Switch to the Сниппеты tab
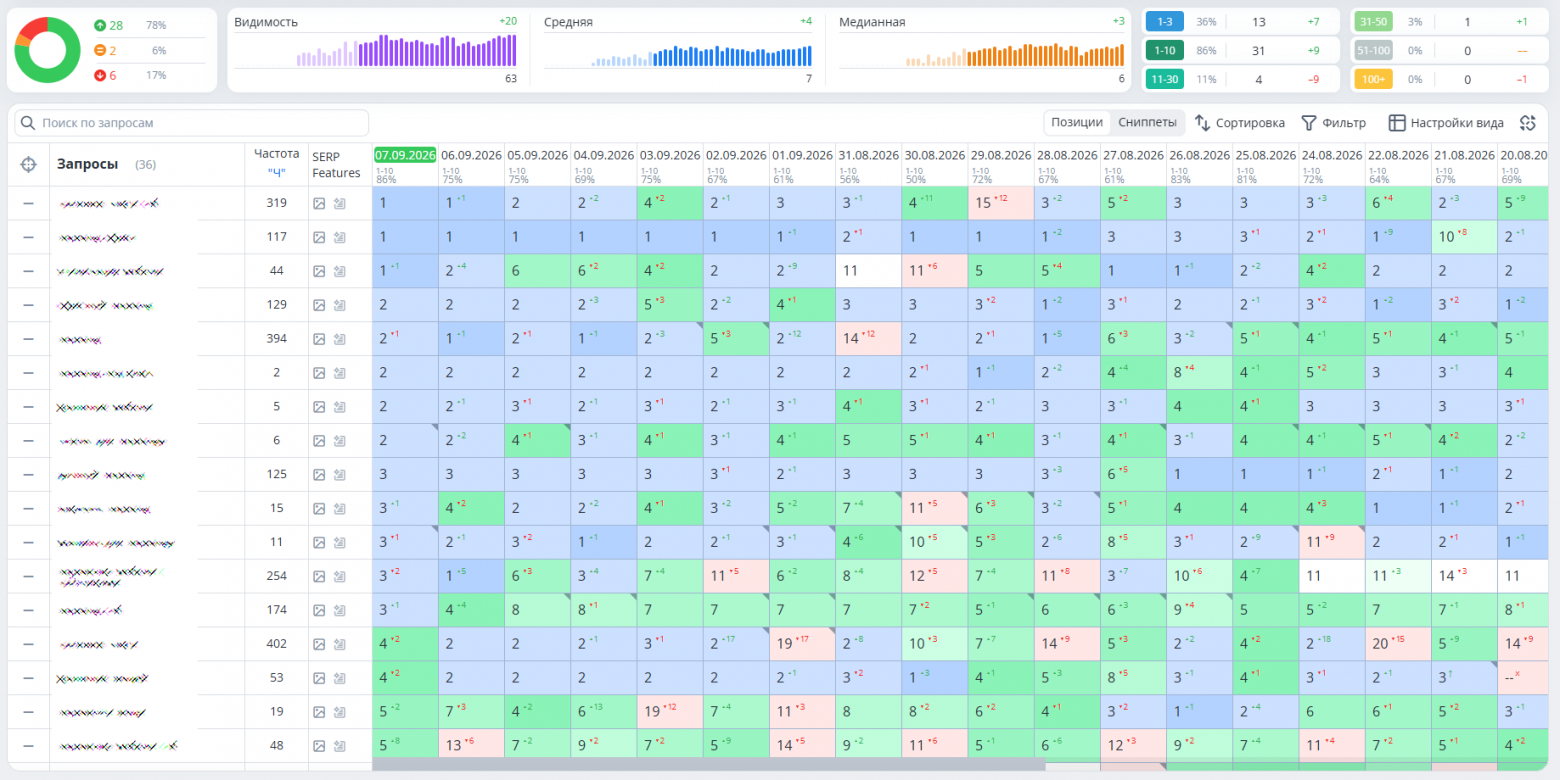1560x780 pixels. tap(1147, 123)
